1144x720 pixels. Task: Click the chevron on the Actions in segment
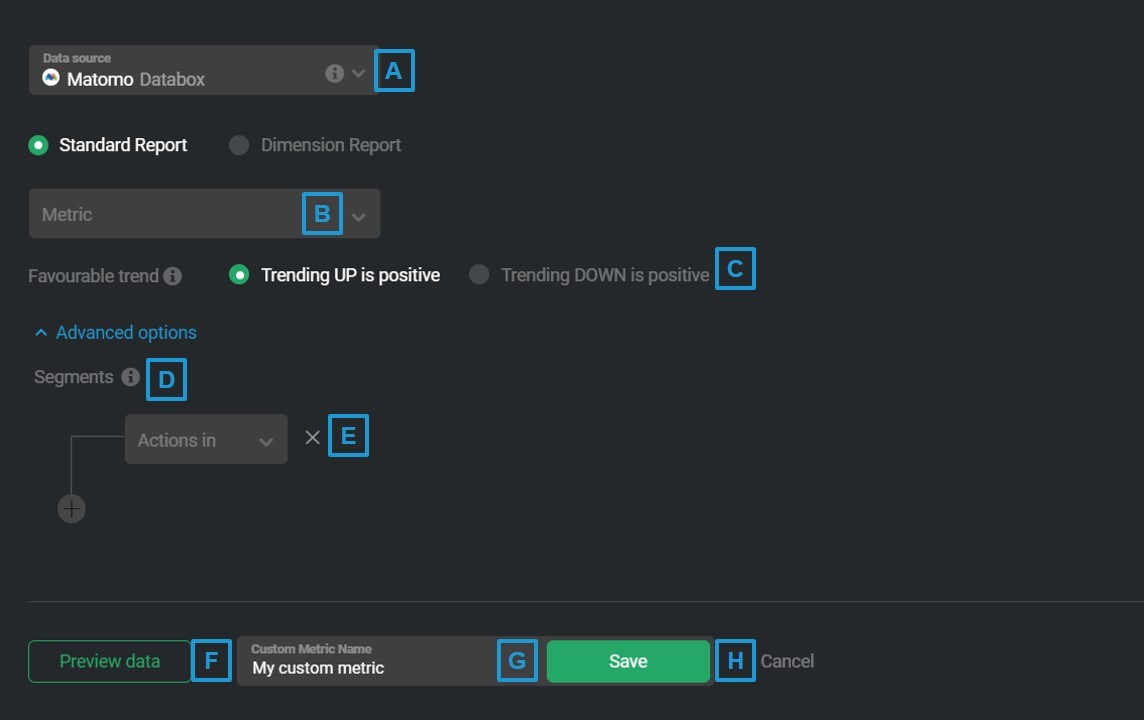coord(266,439)
